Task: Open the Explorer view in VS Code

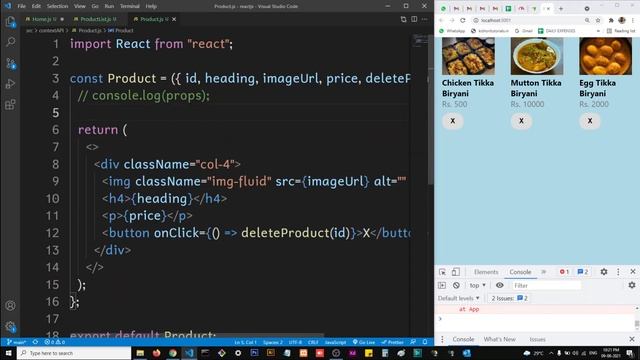Action: (10, 22)
